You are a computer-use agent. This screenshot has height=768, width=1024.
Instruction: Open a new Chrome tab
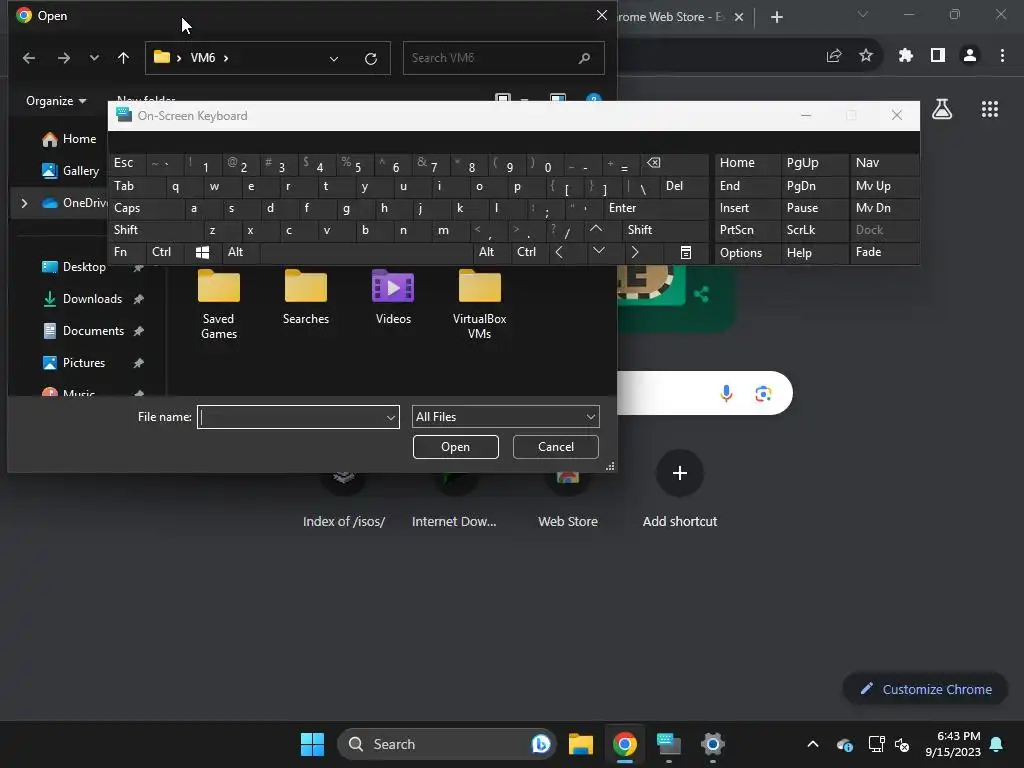click(x=776, y=17)
